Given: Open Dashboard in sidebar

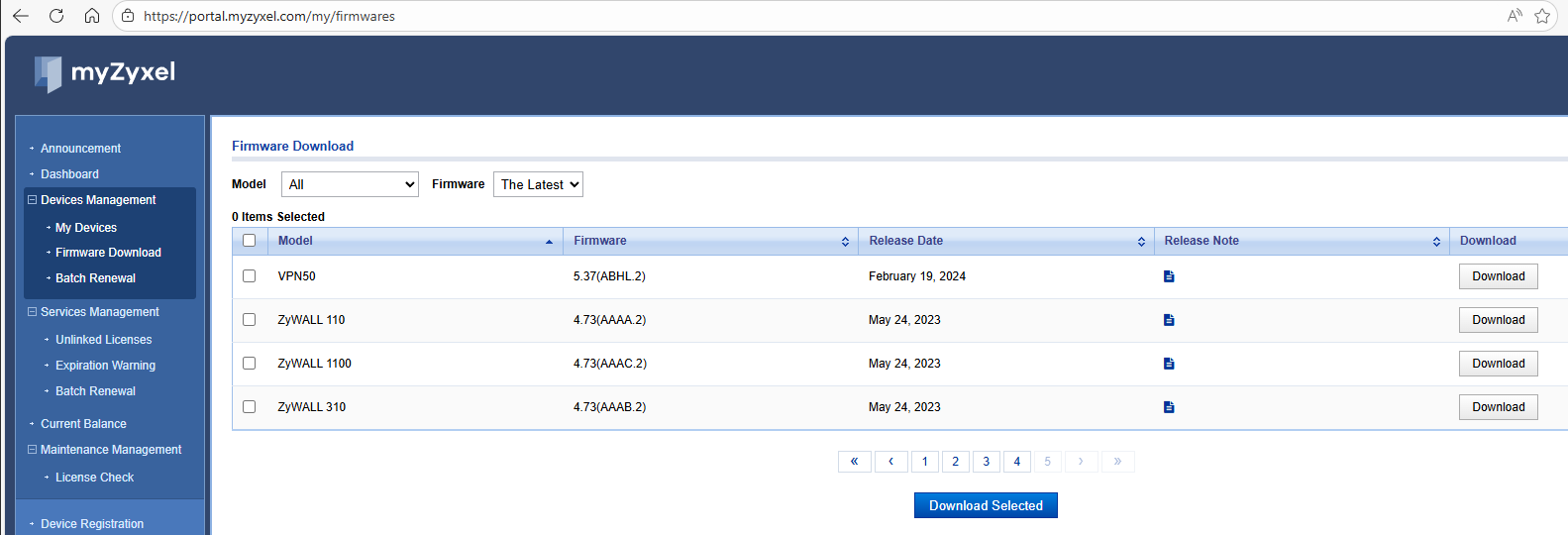Looking at the screenshot, I should pos(69,174).
